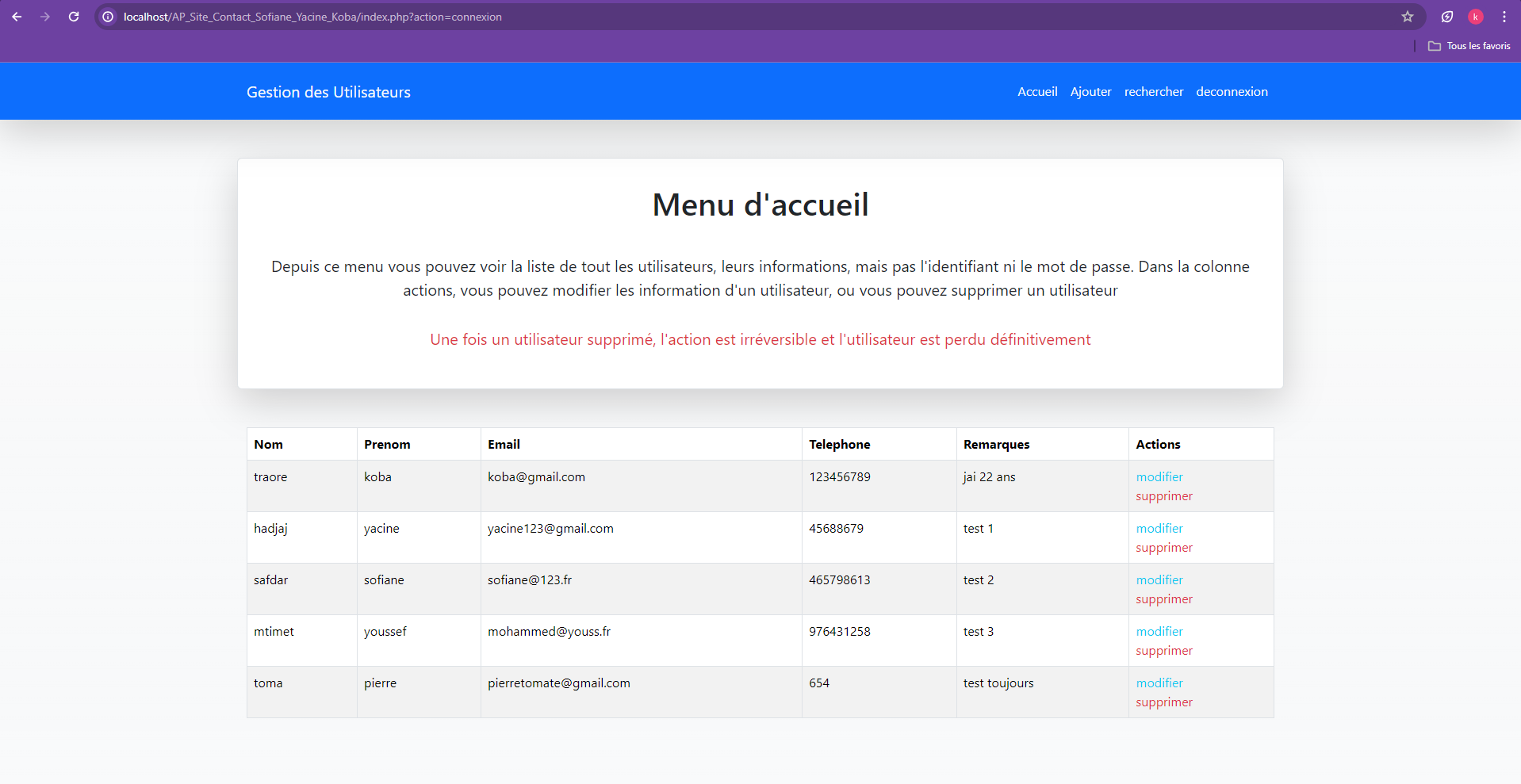Go to Accueil in navbar
This screenshot has height=784, width=1521.
(x=1037, y=92)
